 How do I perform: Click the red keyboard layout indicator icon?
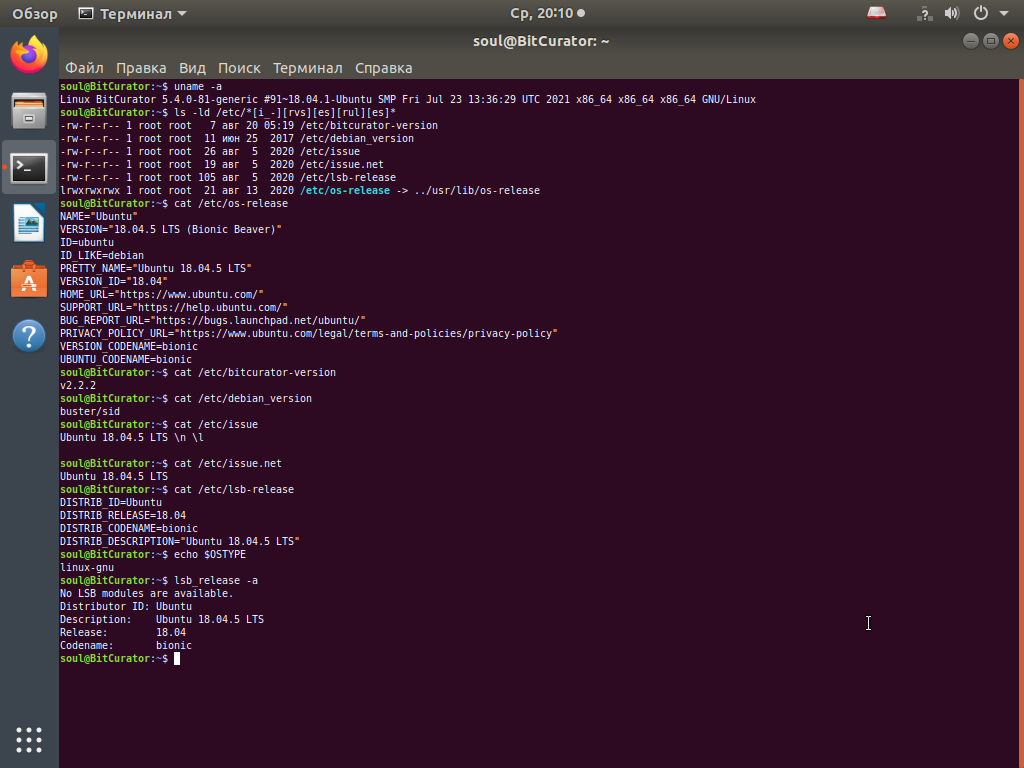pos(876,13)
